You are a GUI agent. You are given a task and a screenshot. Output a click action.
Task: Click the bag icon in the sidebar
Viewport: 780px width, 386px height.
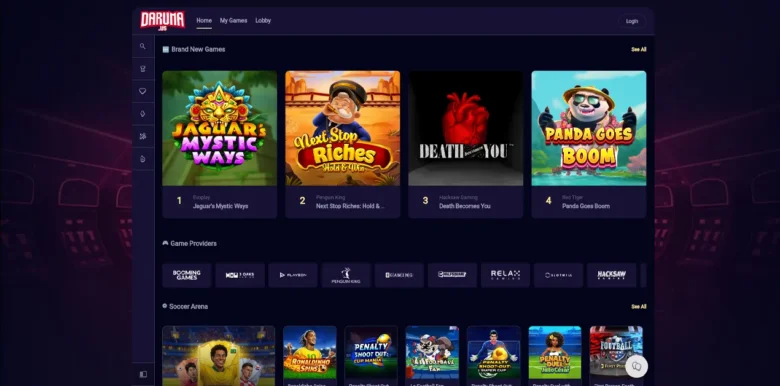[143, 159]
